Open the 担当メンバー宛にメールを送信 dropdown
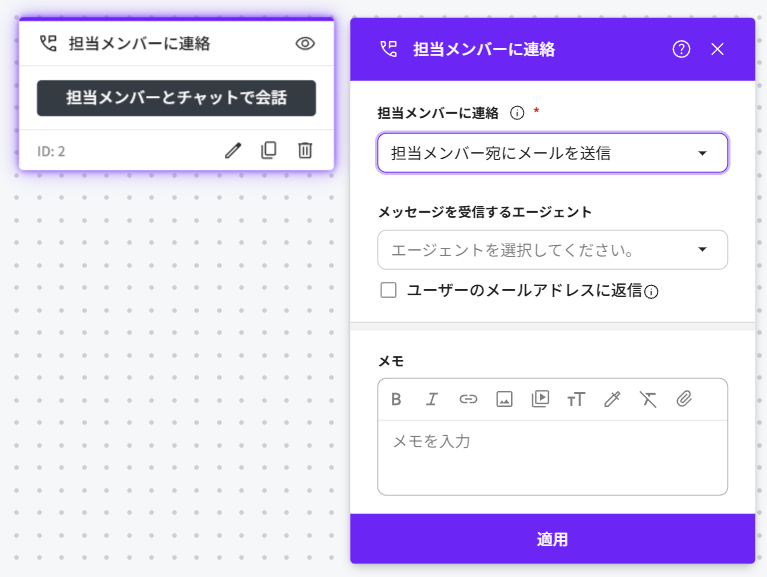 pyautogui.click(x=552, y=153)
